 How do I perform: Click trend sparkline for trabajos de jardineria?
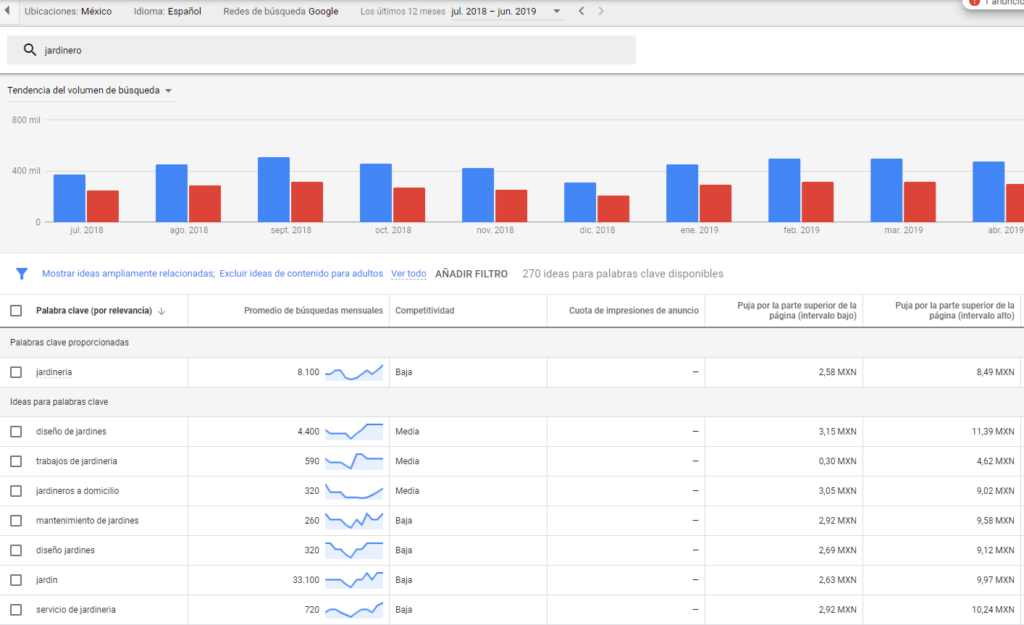[354, 461]
